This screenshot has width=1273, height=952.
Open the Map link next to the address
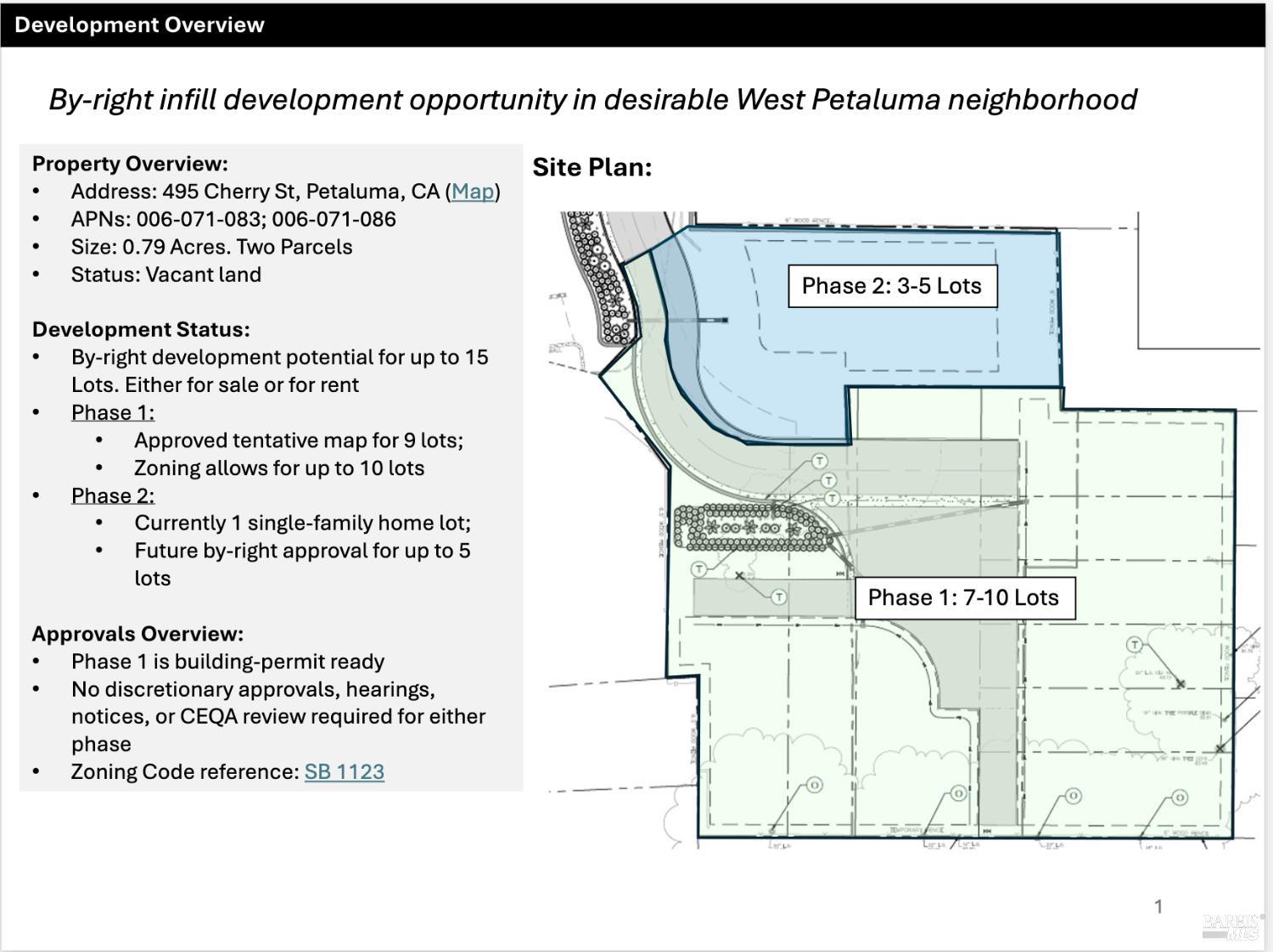click(x=473, y=192)
